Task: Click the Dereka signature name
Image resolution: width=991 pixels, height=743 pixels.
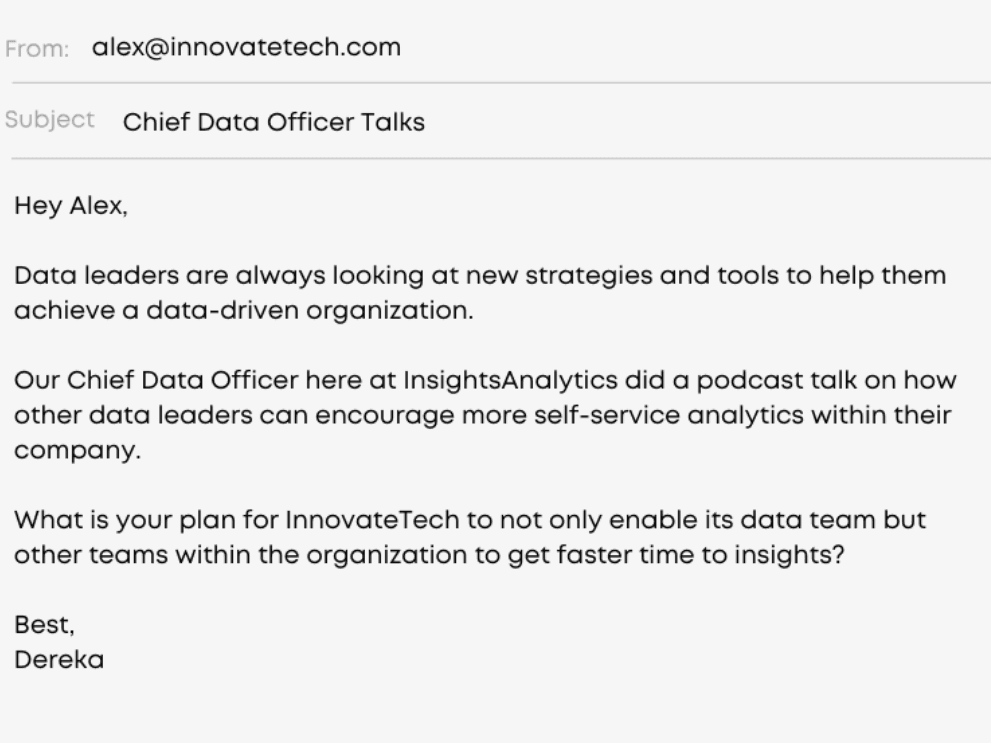Action: 59,660
